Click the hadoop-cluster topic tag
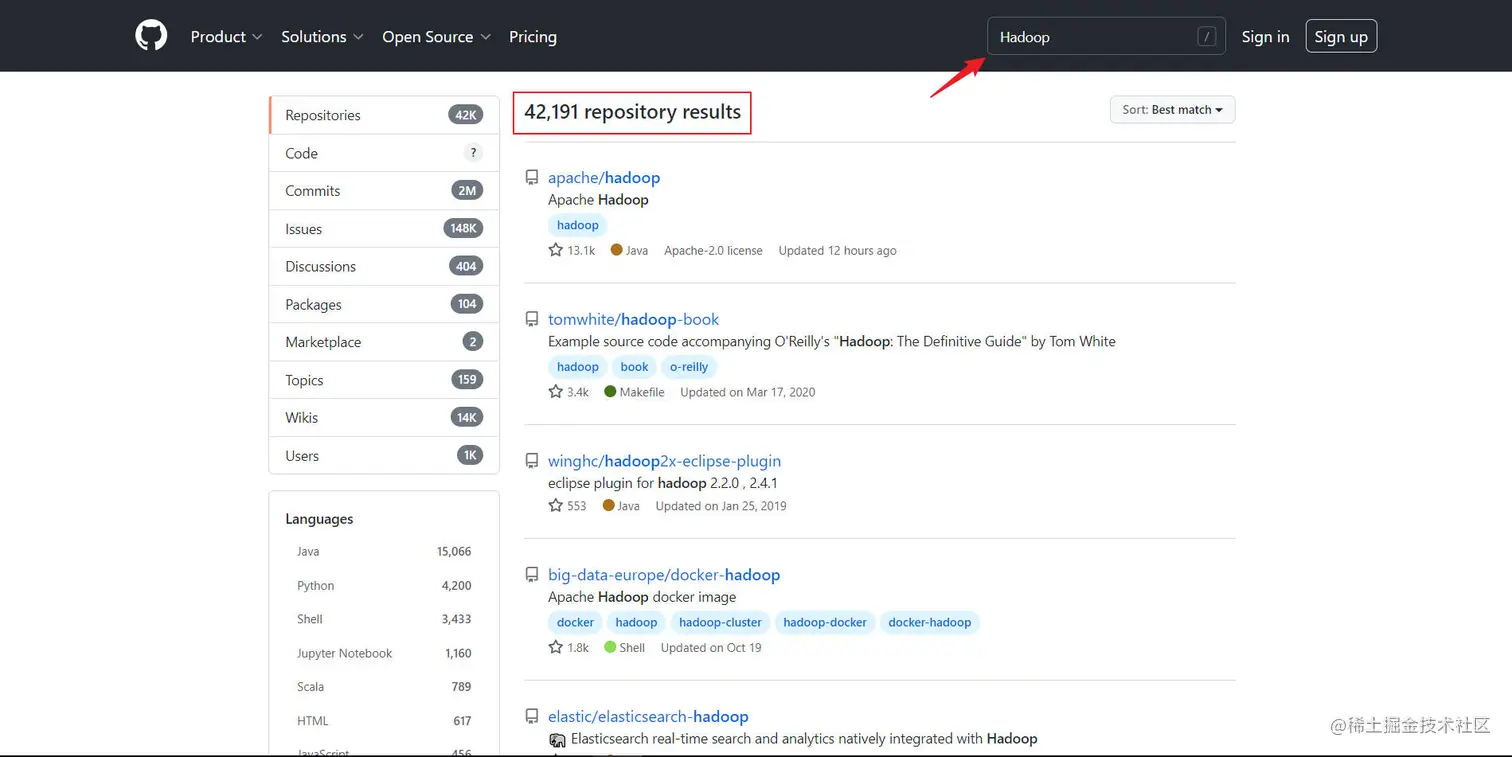Screen dimensions: 1512x757 [720, 622]
